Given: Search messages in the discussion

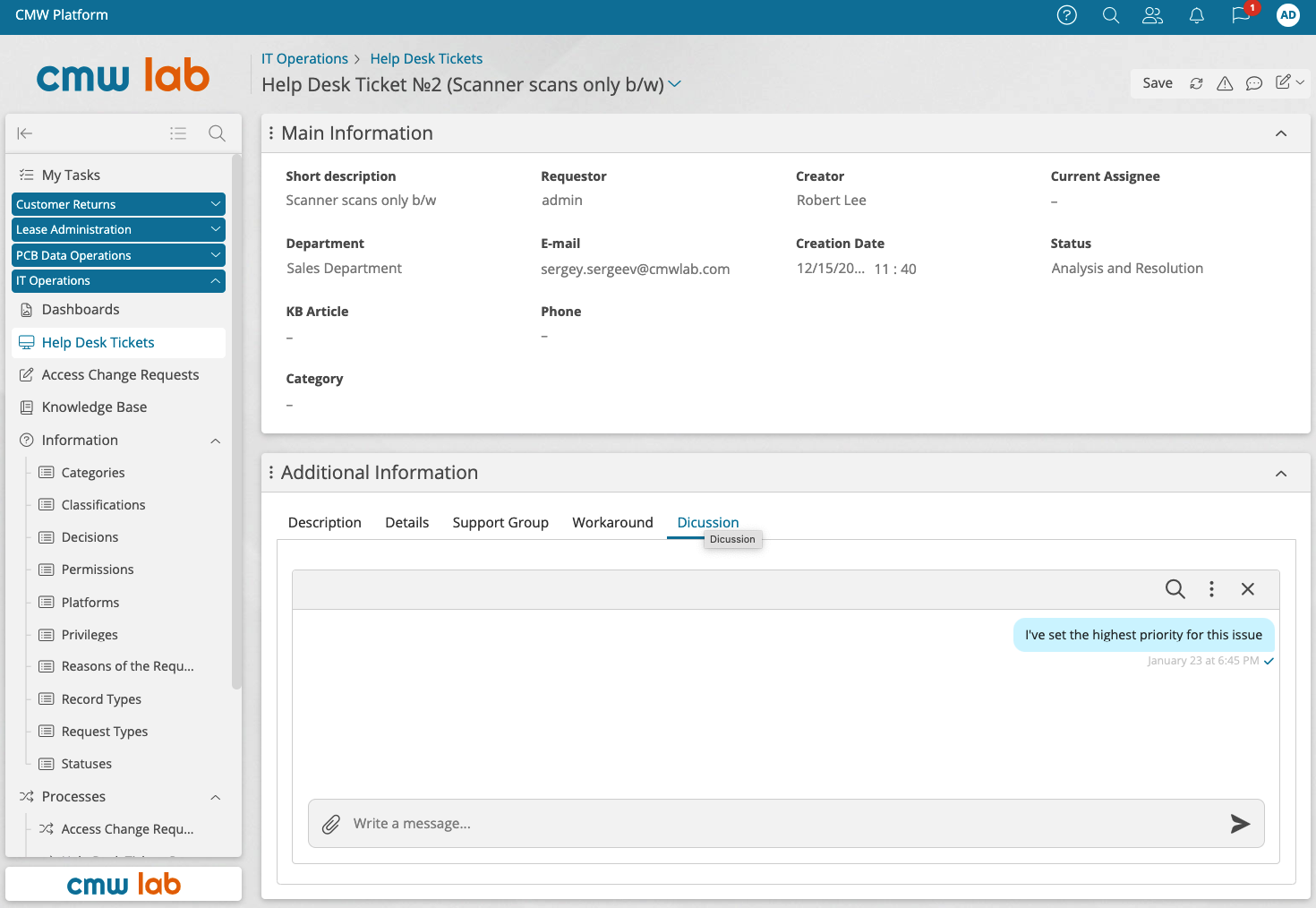Looking at the screenshot, I should pyautogui.click(x=1175, y=588).
